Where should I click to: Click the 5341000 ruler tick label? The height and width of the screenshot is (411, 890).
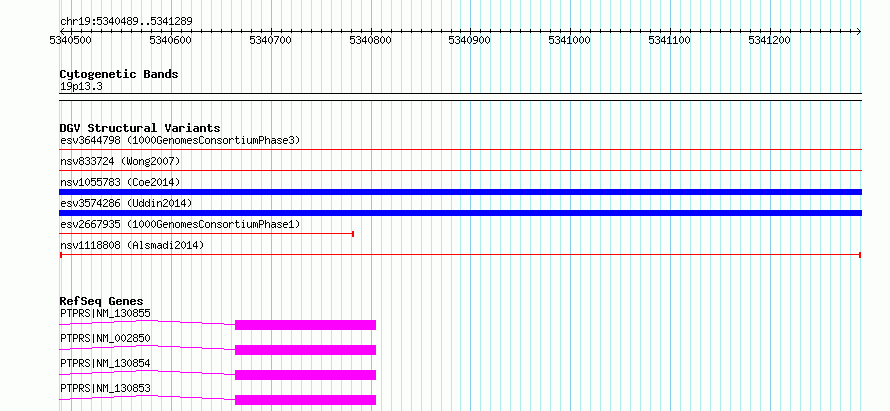click(569, 40)
